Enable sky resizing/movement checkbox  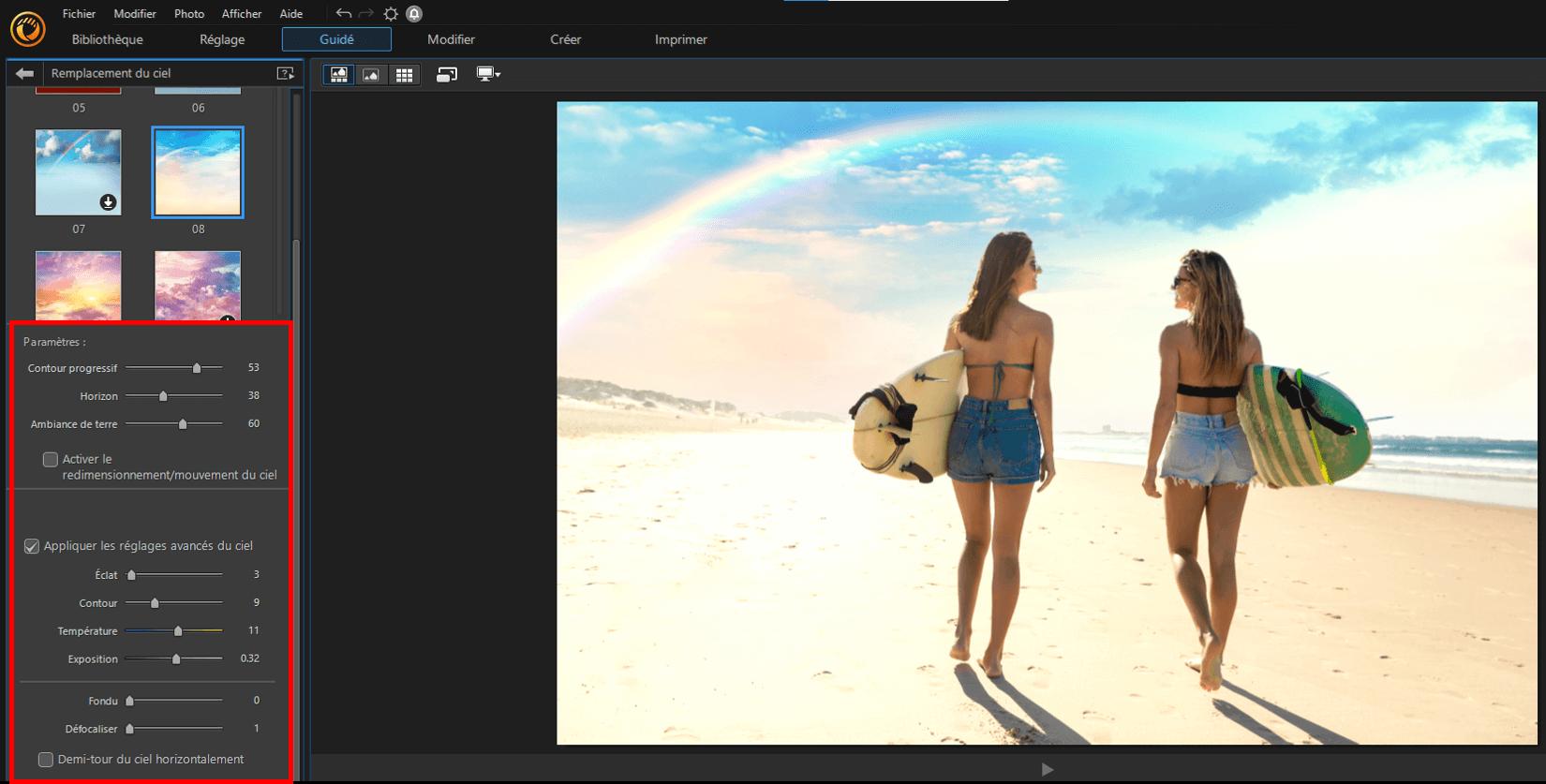(51, 460)
